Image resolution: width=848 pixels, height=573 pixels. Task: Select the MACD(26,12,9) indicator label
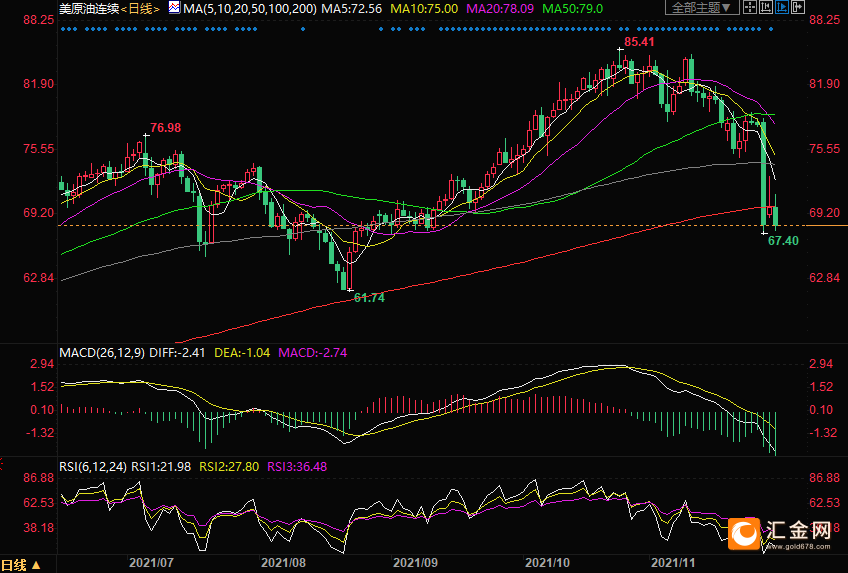(102, 353)
